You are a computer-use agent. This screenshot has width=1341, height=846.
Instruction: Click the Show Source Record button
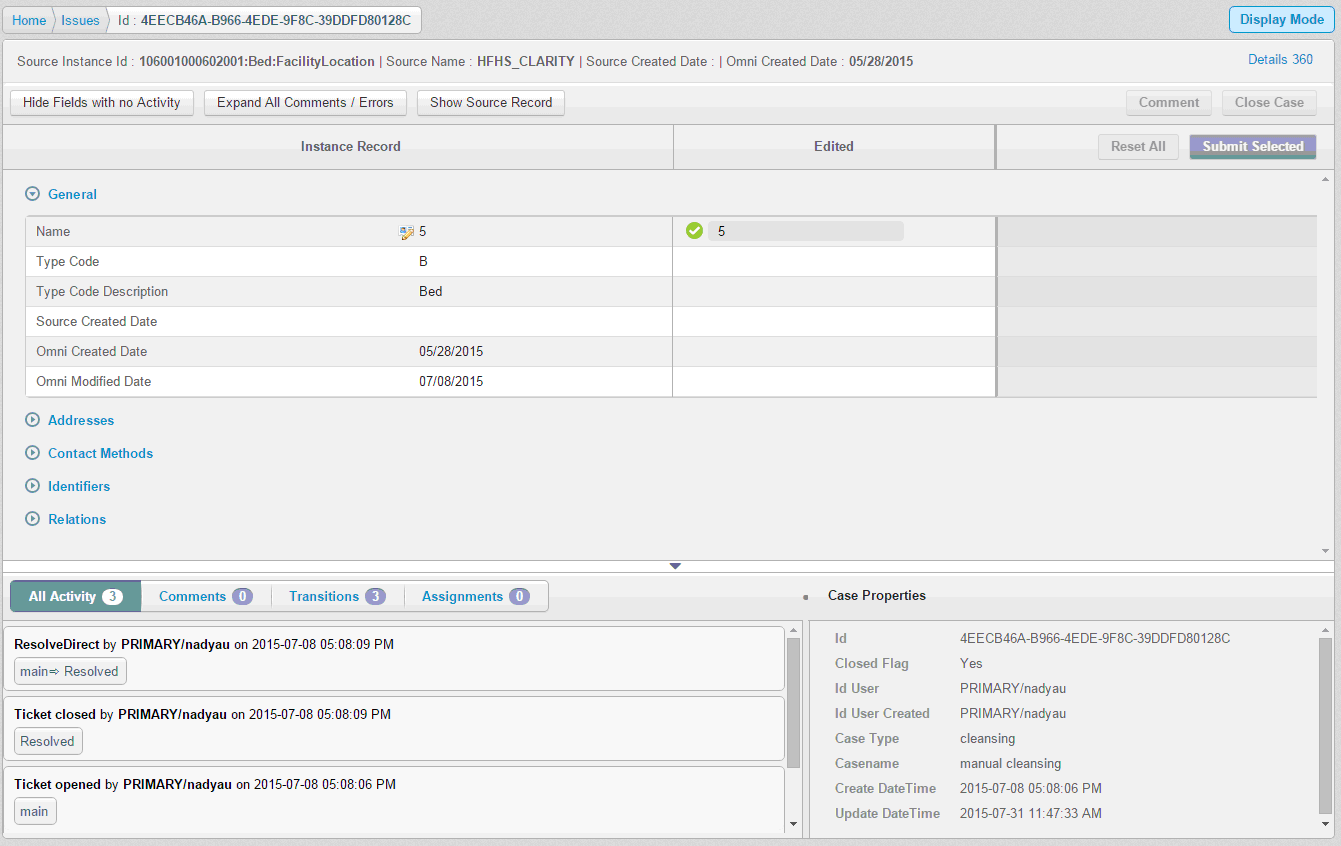click(x=490, y=103)
